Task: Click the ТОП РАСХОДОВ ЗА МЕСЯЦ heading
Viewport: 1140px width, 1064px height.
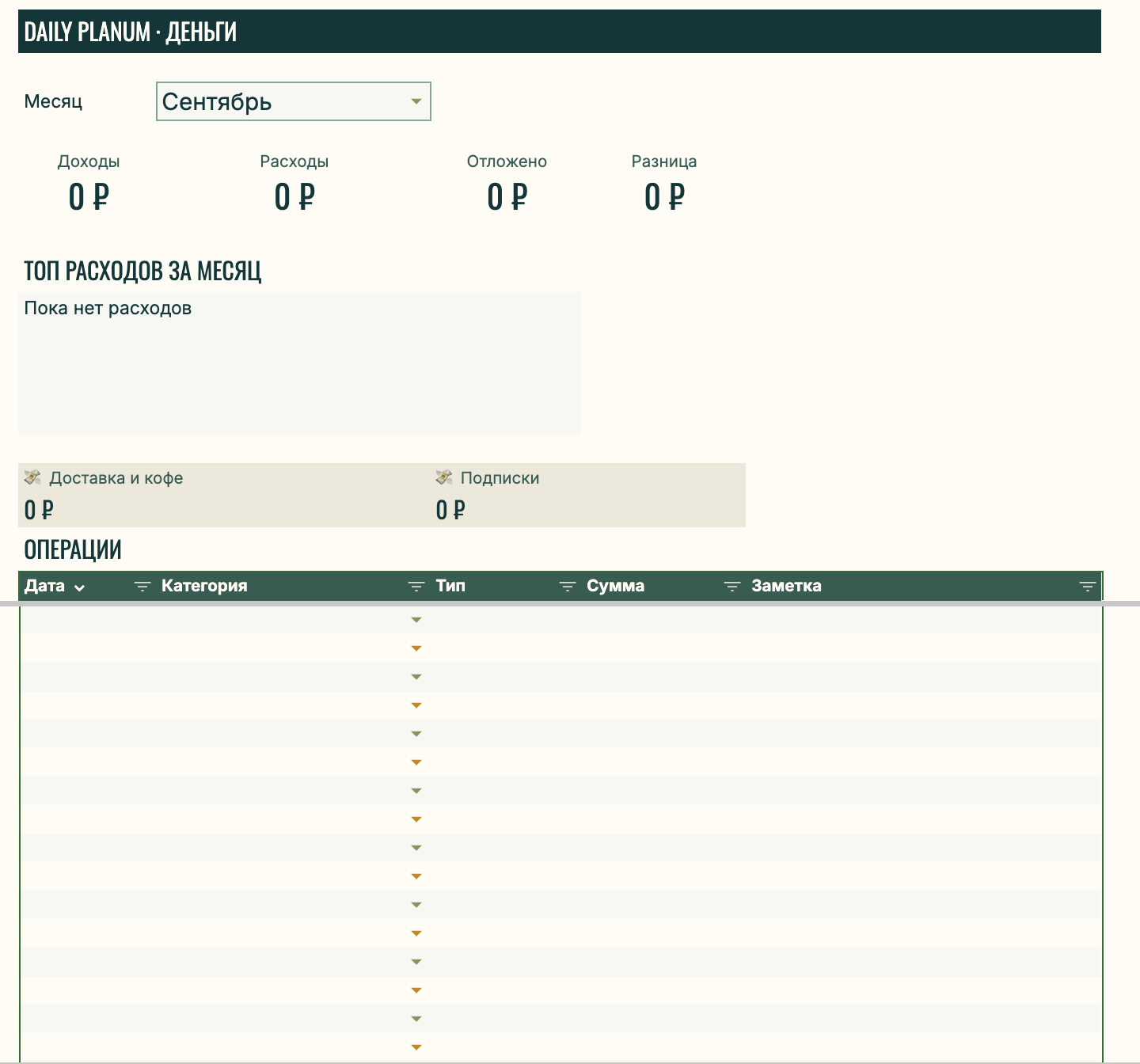Action: pos(142,271)
